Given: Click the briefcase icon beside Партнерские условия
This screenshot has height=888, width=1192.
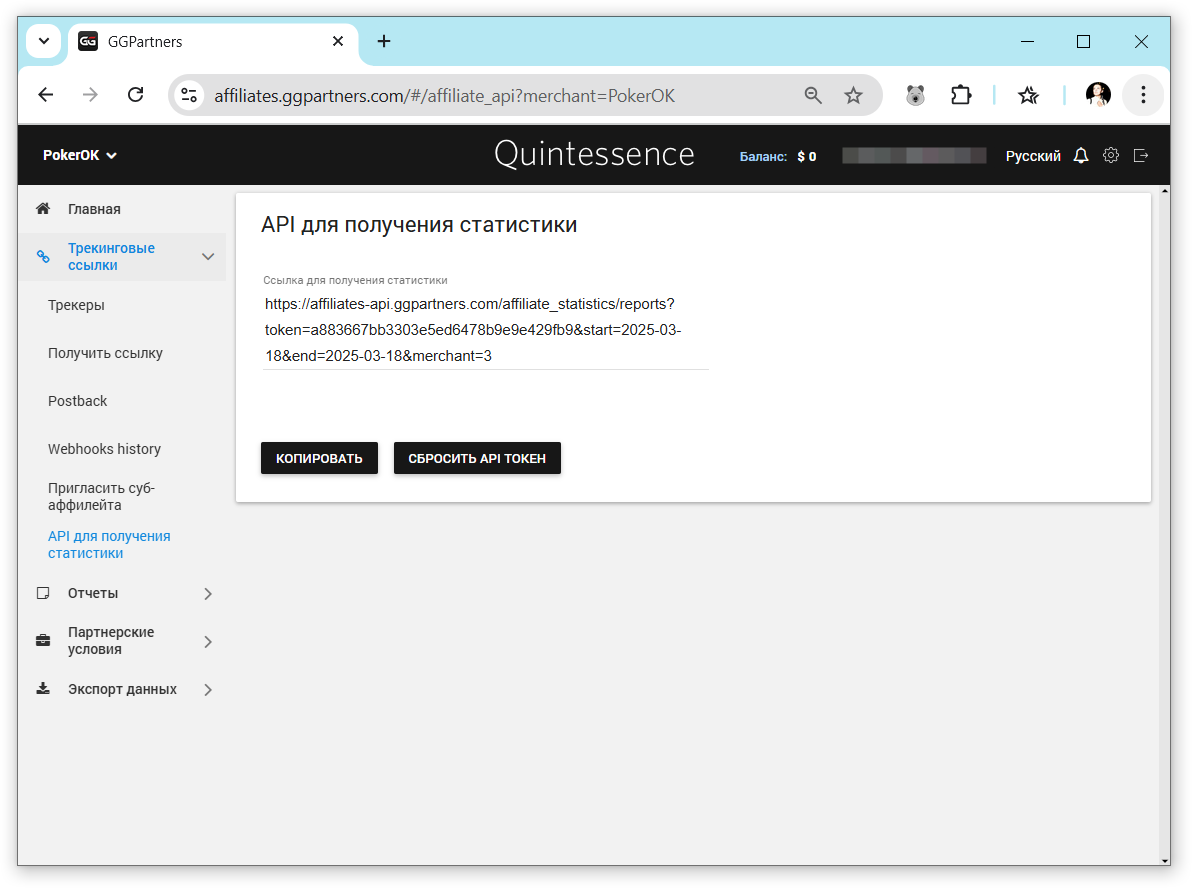Looking at the screenshot, I should pos(43,641).
